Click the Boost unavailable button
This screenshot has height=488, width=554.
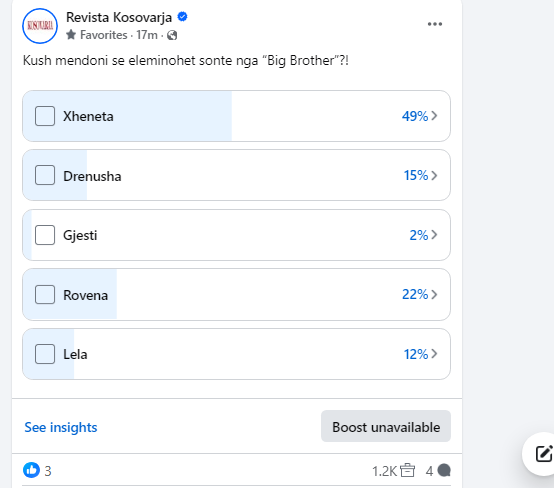[386, 426]
